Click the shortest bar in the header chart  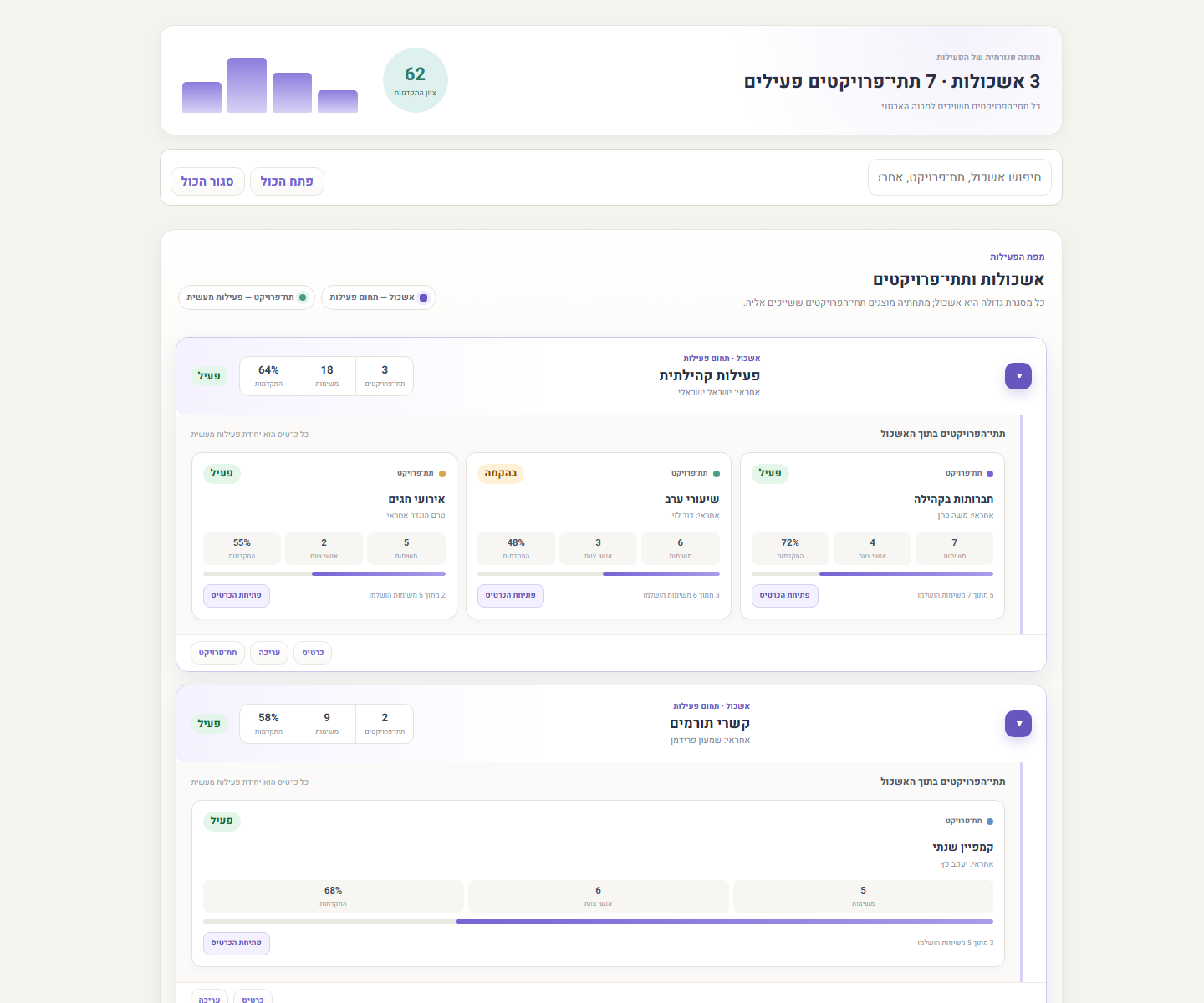click(338, 101)
